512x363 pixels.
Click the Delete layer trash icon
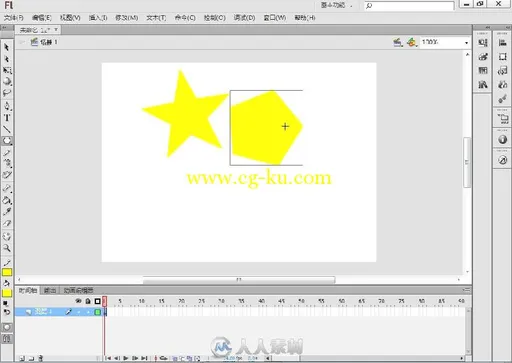[x=41, y=359]
